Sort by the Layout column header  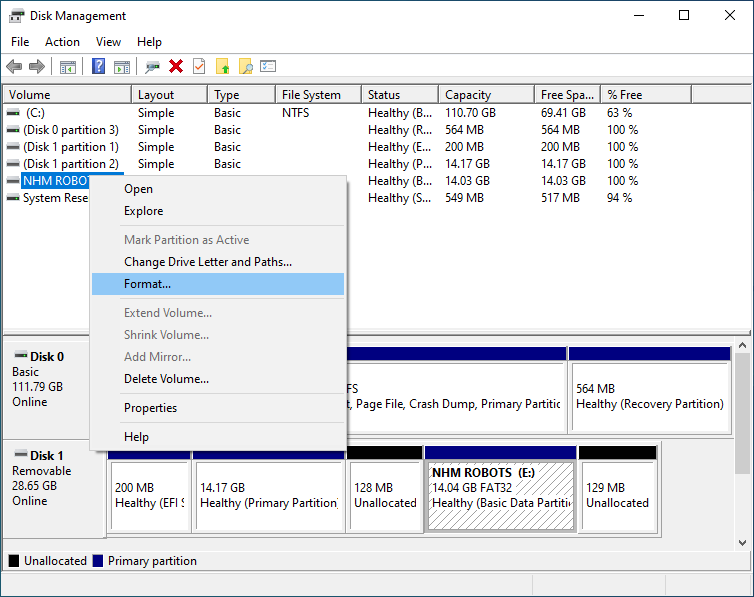(x=170, y=95)
